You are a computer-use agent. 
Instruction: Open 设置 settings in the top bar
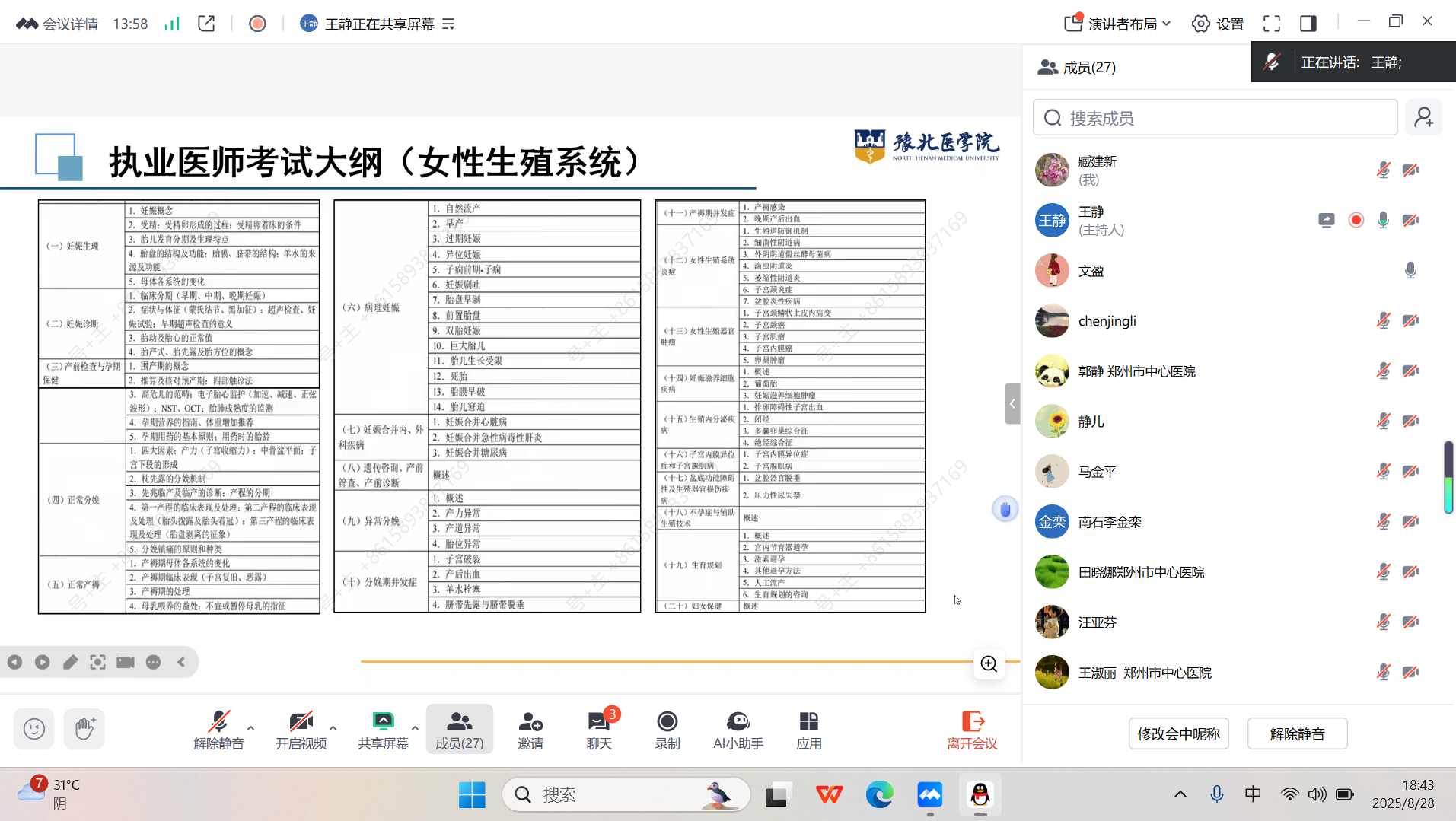click(1218, 24)
